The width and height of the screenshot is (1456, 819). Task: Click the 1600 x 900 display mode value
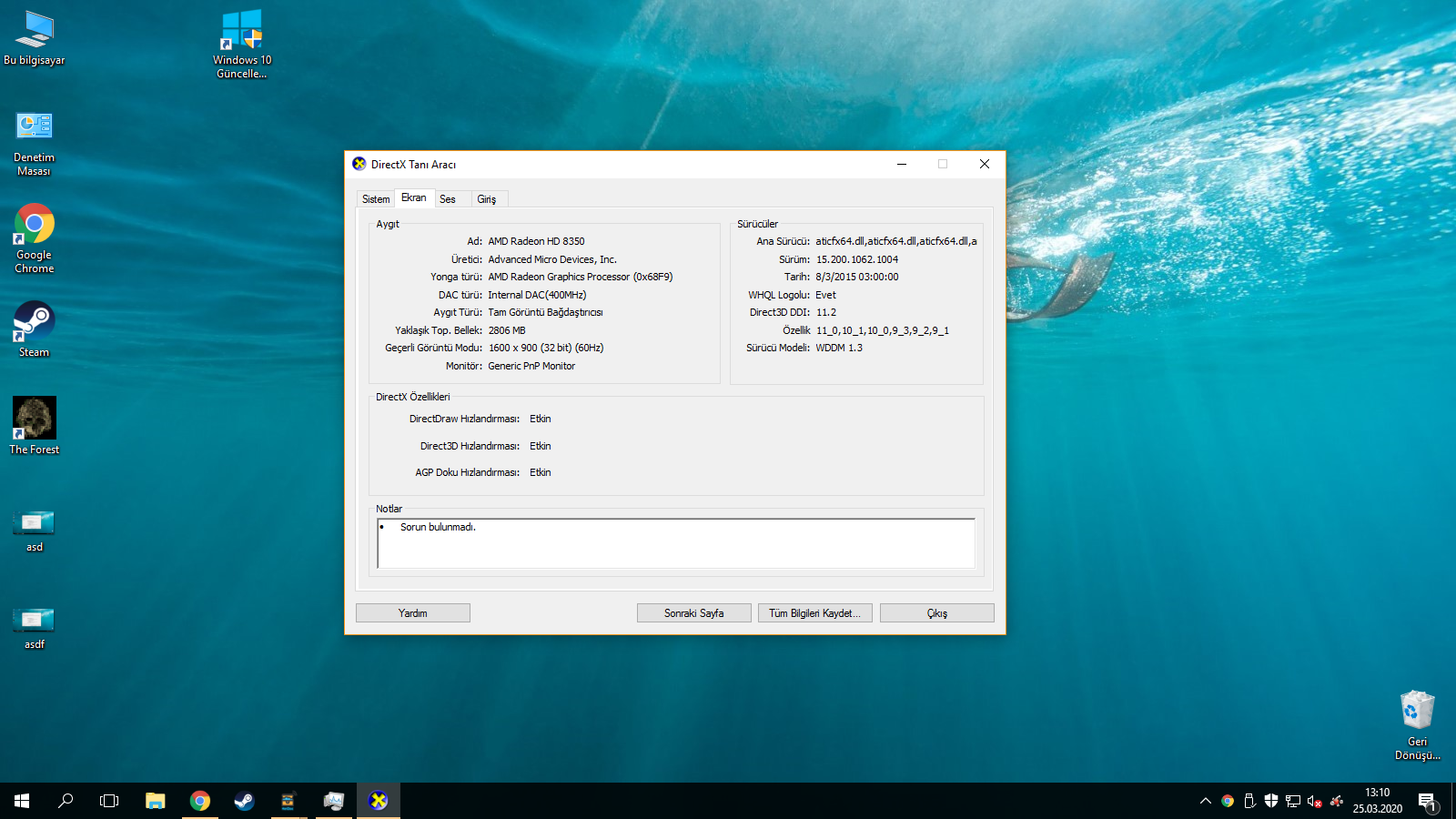[x=546, y=348]
